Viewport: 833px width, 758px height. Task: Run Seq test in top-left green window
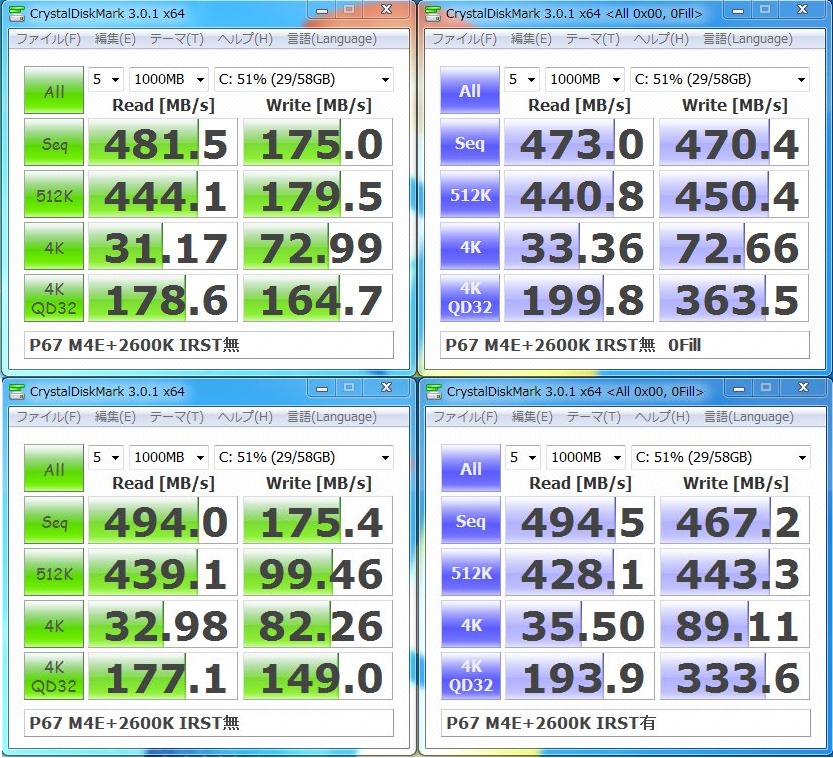pos(54,142)
